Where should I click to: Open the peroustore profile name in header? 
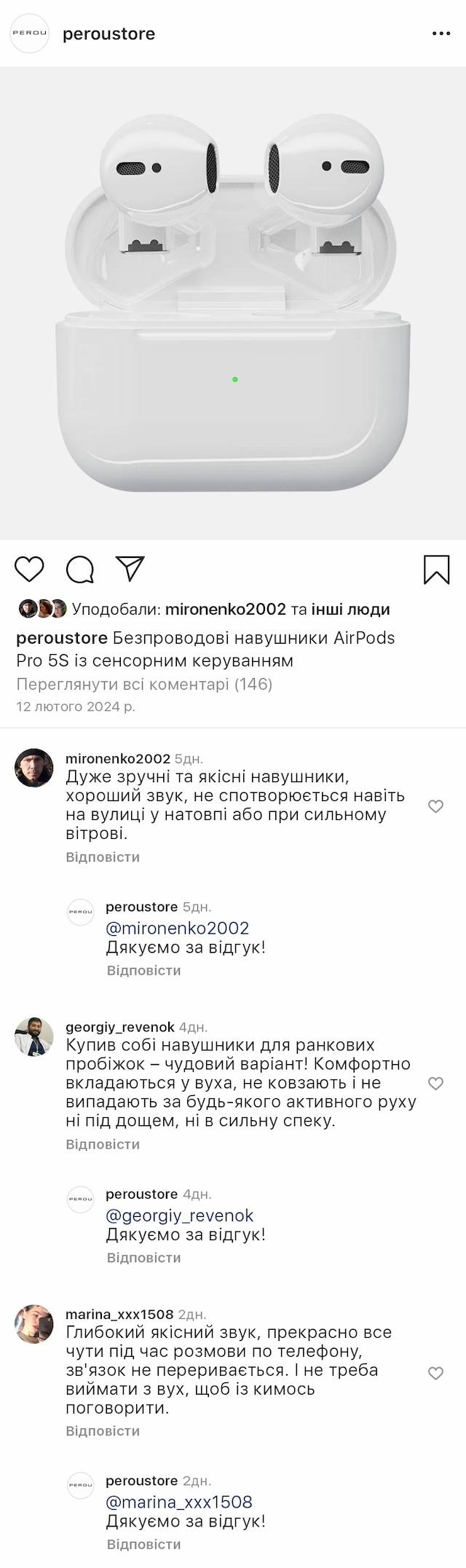[109, 34]
